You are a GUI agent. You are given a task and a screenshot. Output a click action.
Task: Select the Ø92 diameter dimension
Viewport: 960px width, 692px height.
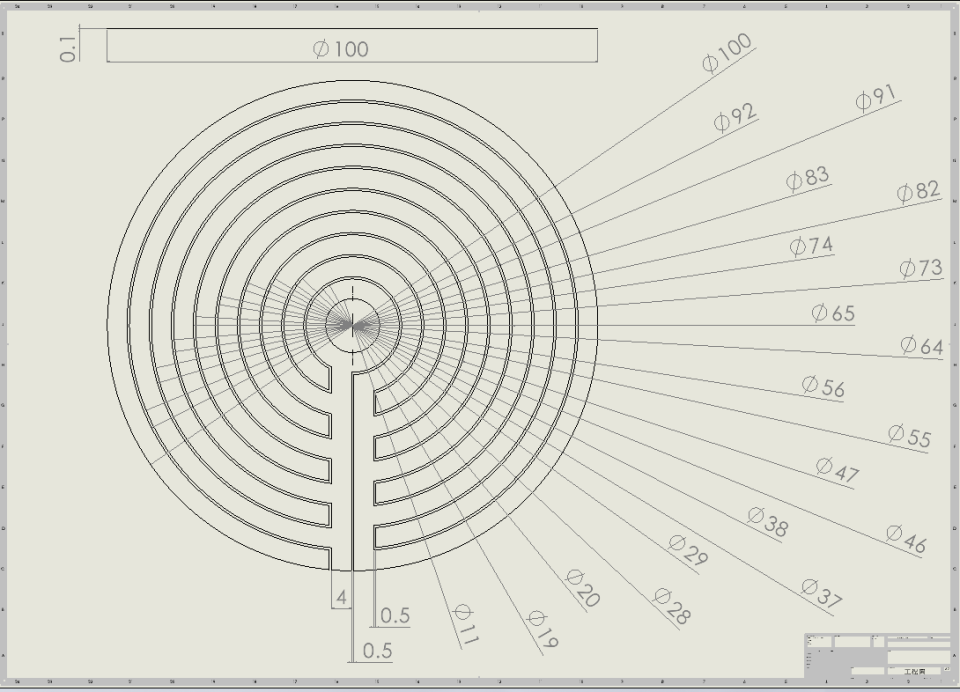tap(735, 118)
